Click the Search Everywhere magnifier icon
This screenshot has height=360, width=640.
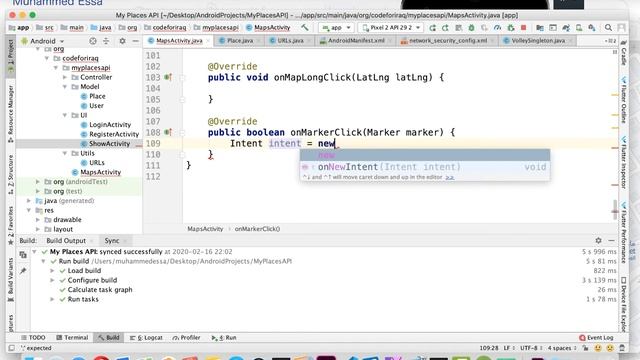pyautogui.click(x=608, y=28)
